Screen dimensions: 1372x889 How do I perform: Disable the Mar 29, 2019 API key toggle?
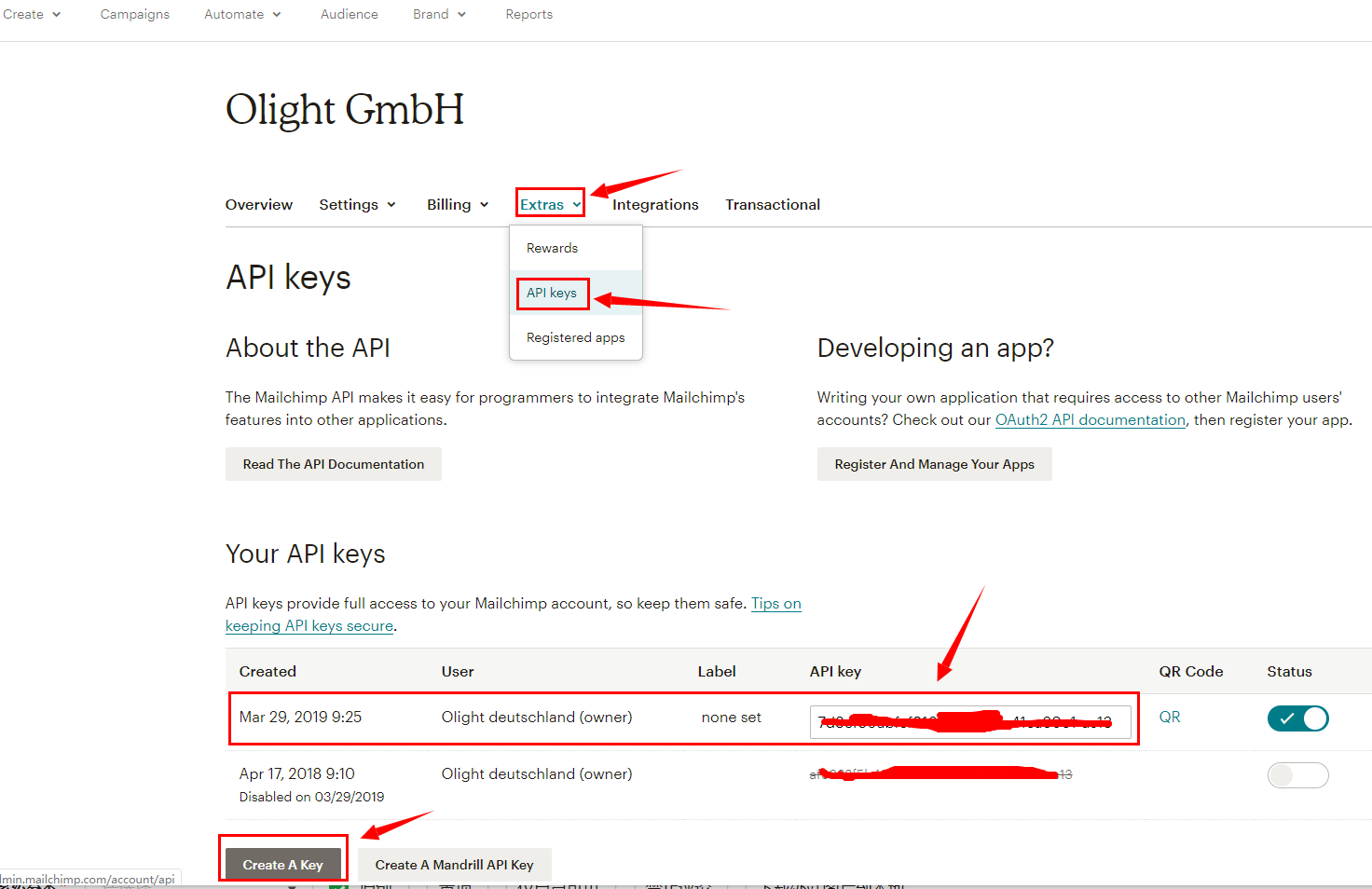1297,718
